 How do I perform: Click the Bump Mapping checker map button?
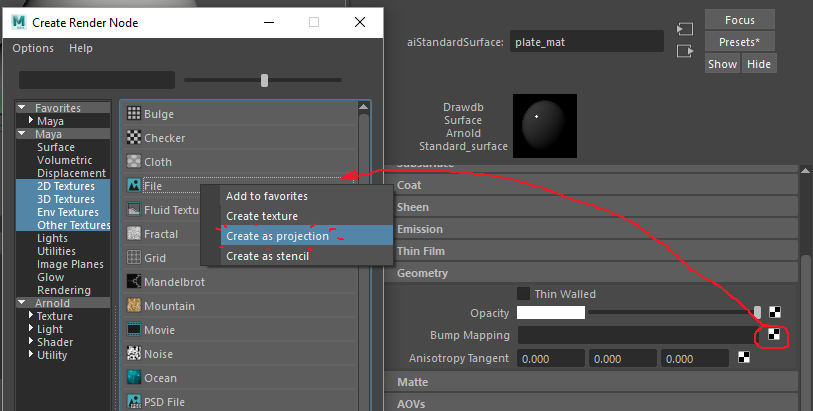click(x=775, y=335)
